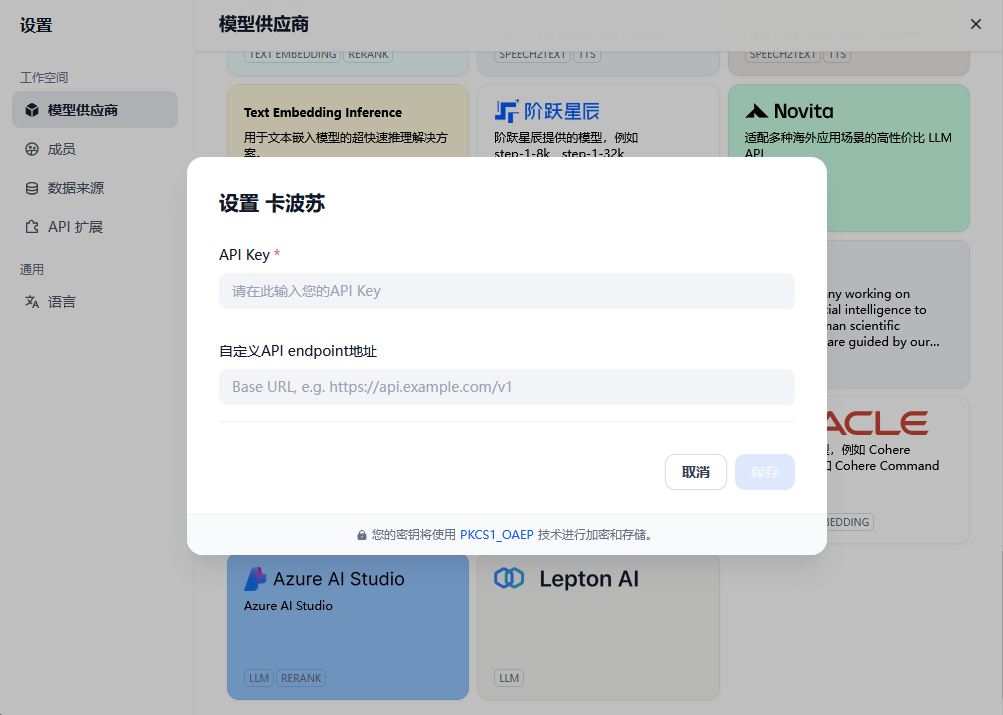The height and width of the screenshot is (715, 1003).
Task: Click the 成员 members icon
Action: tap(32, 149)
